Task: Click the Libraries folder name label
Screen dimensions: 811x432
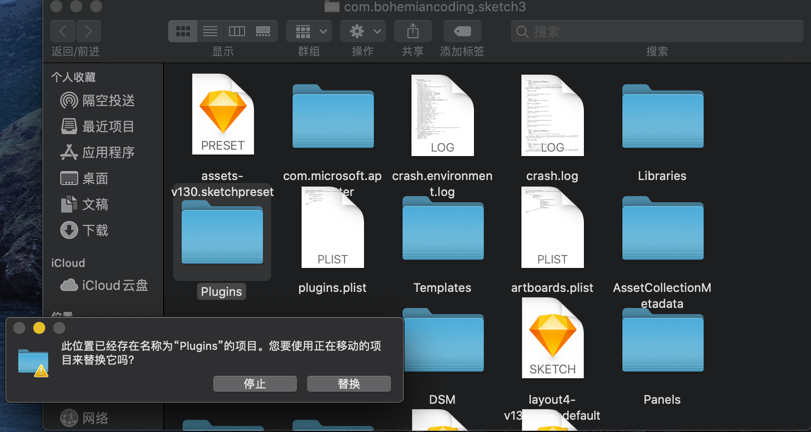Action: pyautogui.click(x=662, y=176)
